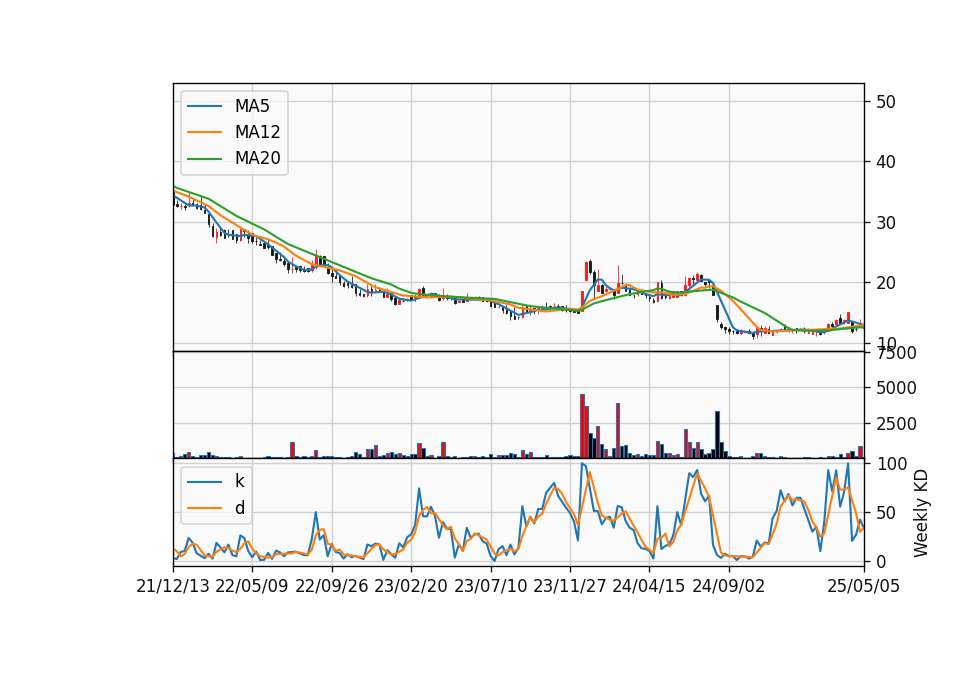Click the blue k legend line sample
Viewport: 960px width, 690px height.
point(204,482)
